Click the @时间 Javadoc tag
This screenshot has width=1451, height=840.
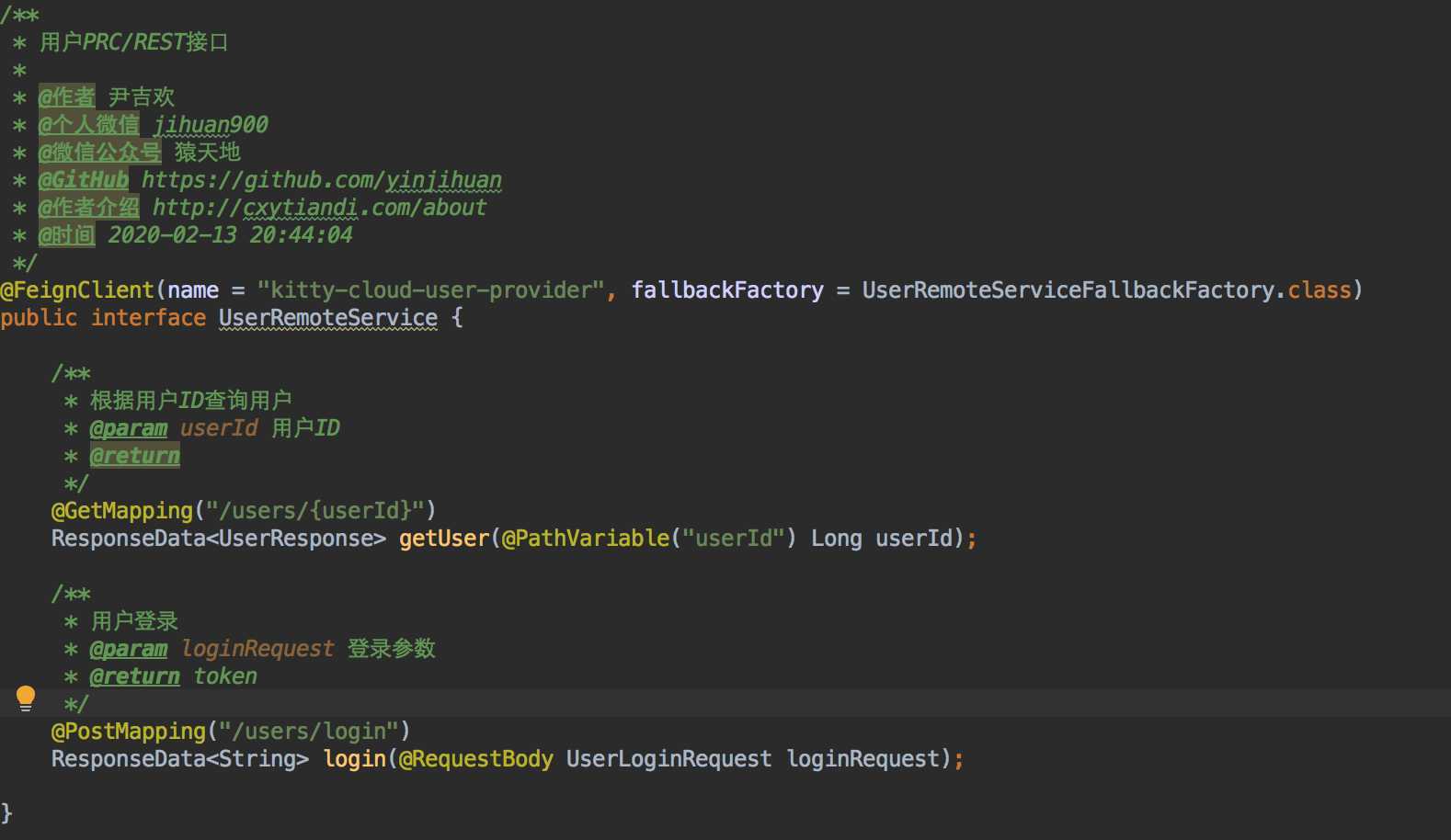67,235
